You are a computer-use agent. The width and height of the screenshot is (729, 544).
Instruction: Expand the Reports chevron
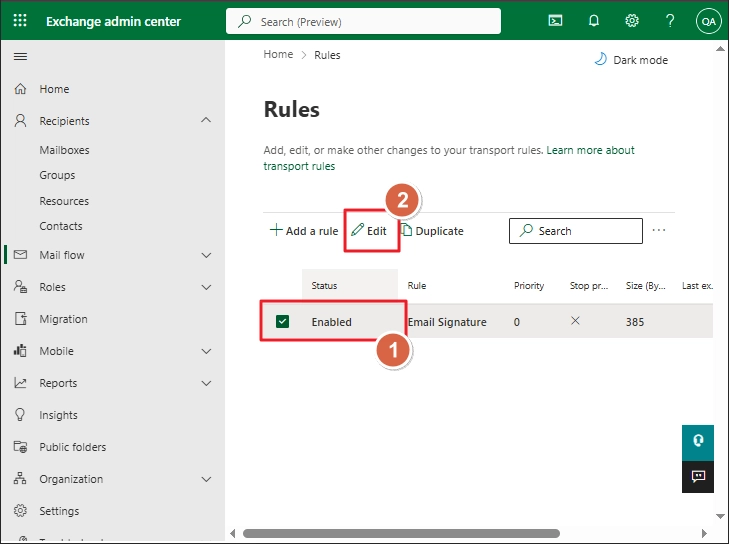point(206,383)
